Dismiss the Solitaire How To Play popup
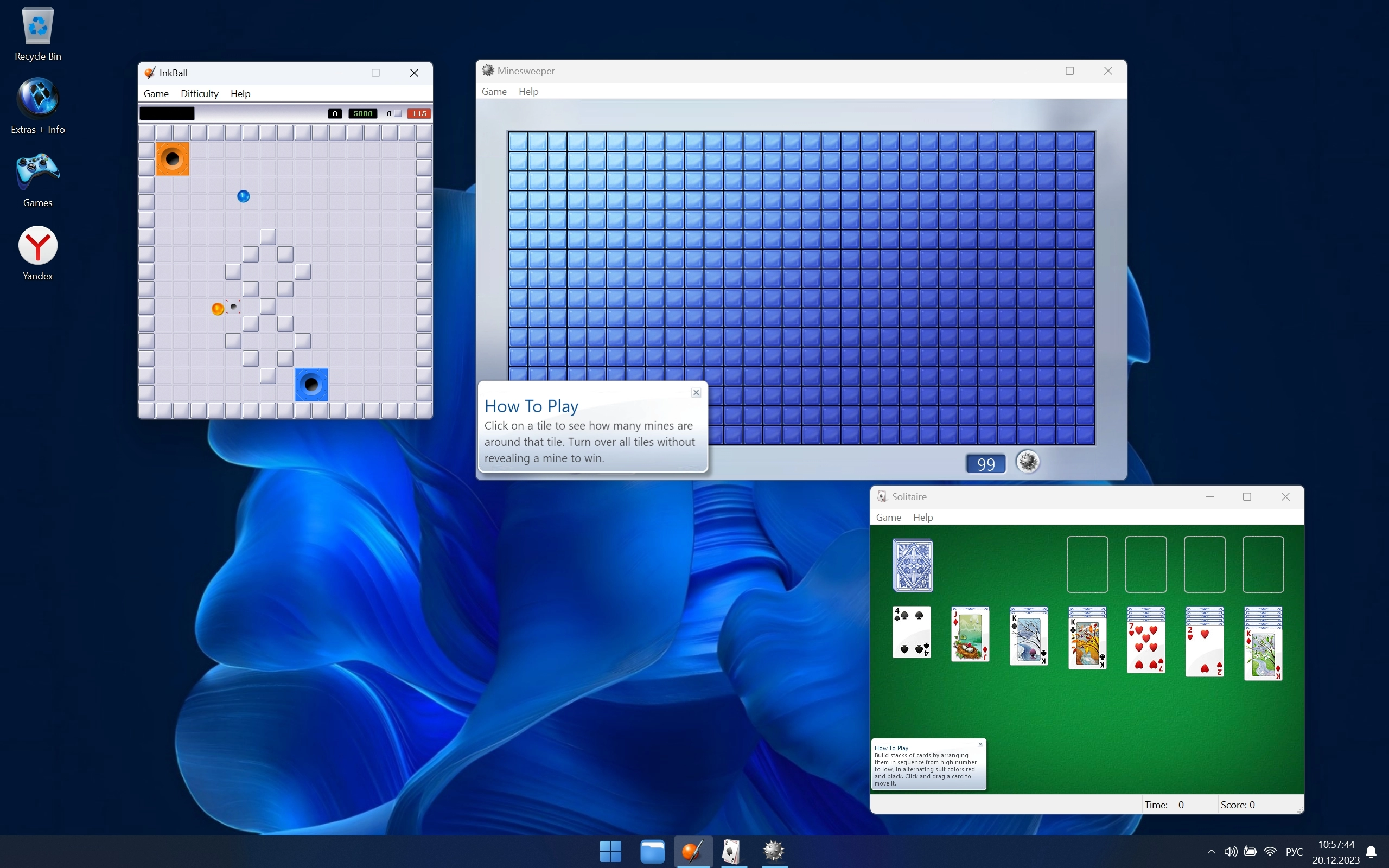 (980, 744)
